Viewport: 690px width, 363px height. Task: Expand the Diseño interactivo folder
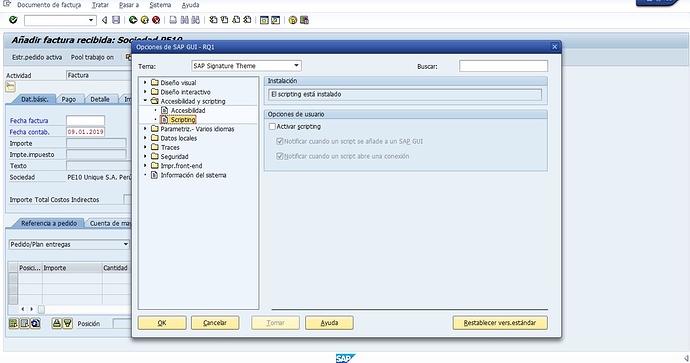[145, 92]
